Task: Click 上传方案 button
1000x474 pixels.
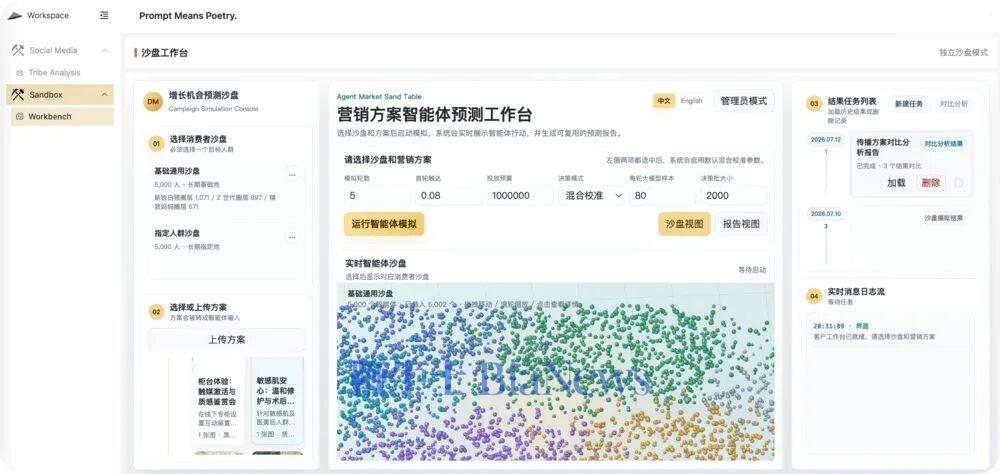Action: click(226, 339)
